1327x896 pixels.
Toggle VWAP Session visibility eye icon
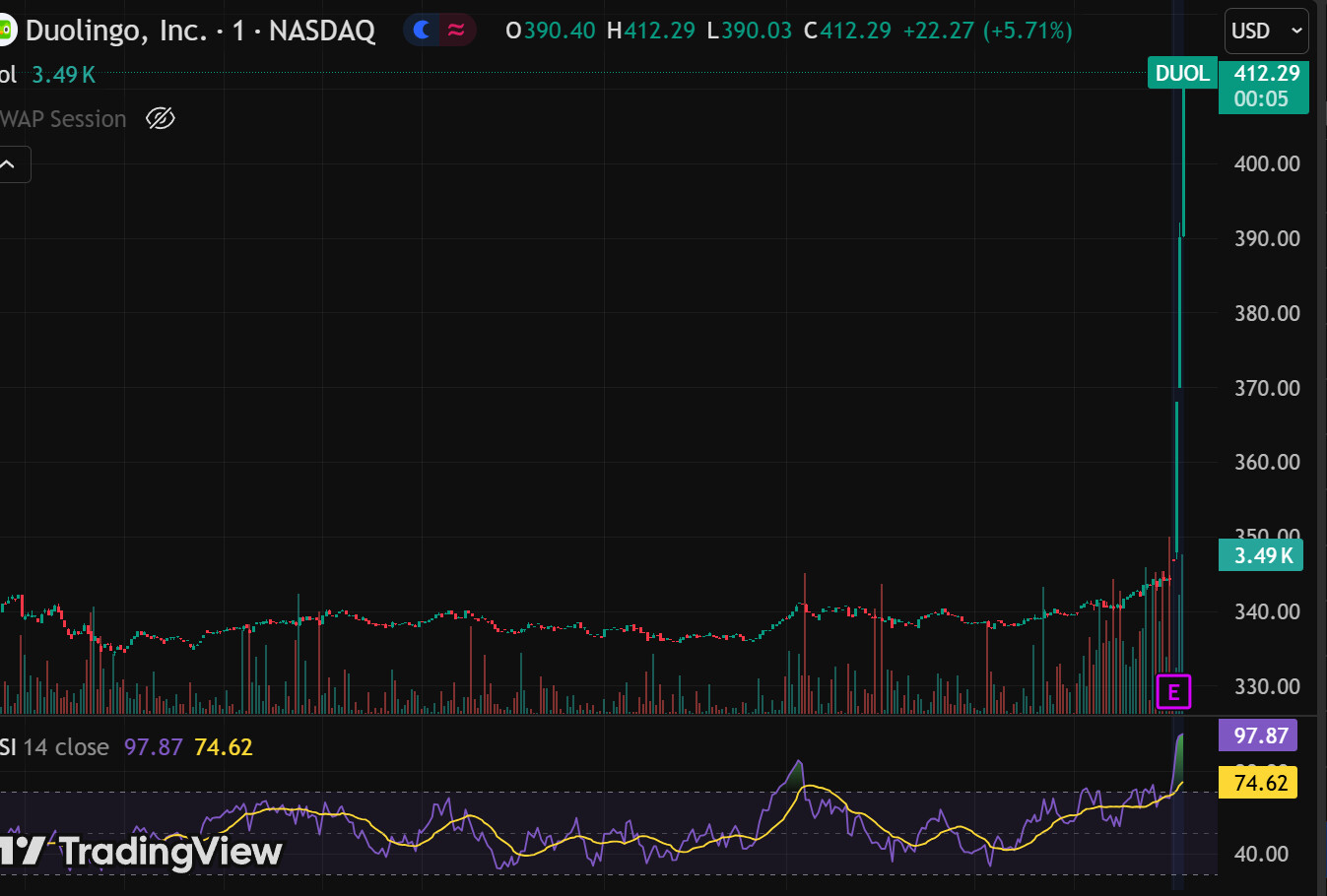pyautogui.click(x=161, y=119)
